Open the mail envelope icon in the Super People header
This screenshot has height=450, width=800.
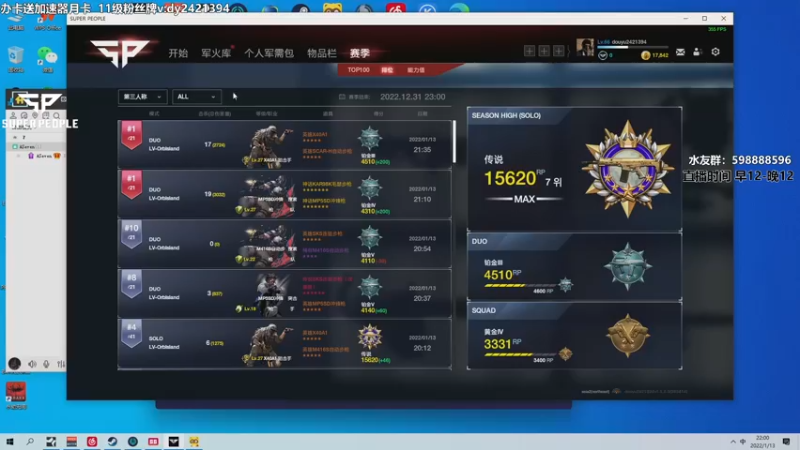click(680, 52)
